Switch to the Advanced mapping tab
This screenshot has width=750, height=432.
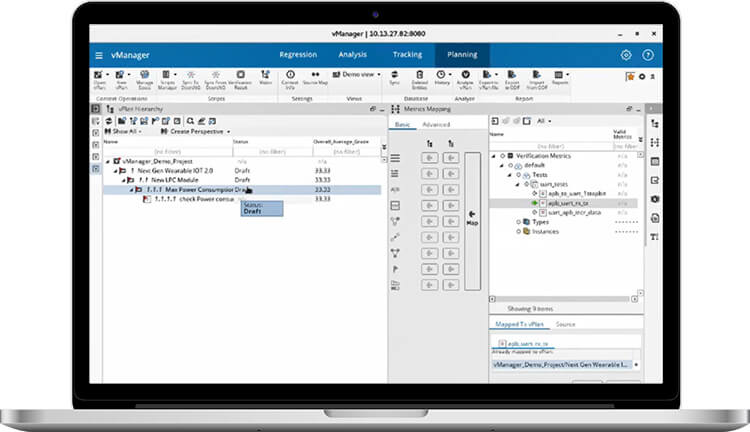[436, 125]
